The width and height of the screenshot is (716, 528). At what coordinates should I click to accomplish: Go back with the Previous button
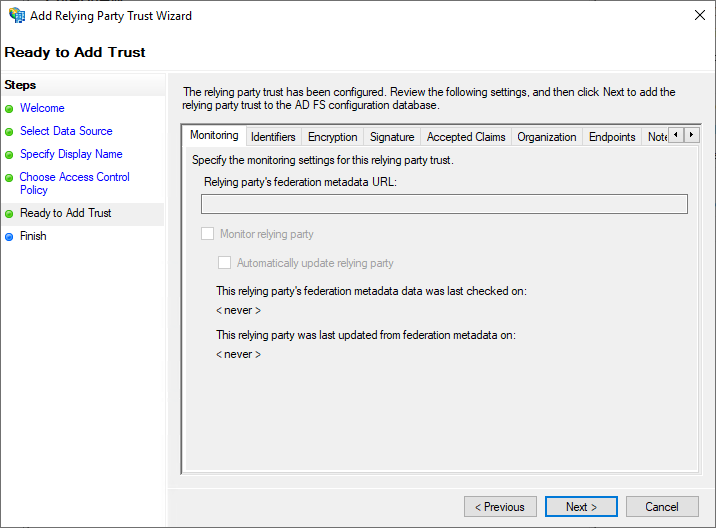500,507
